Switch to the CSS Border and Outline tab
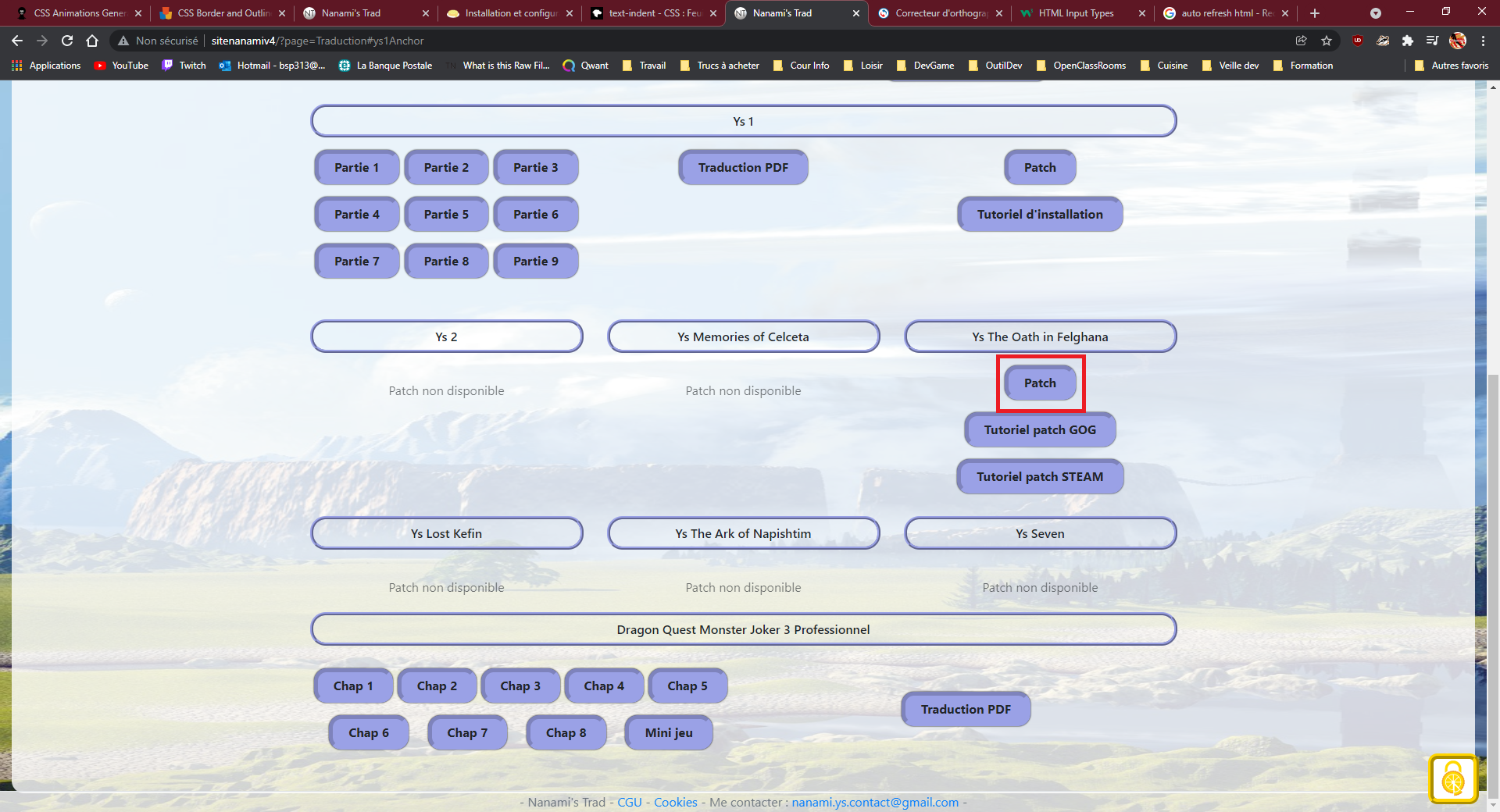Viewport: 1500px width, 812px height. click(223, 13)
